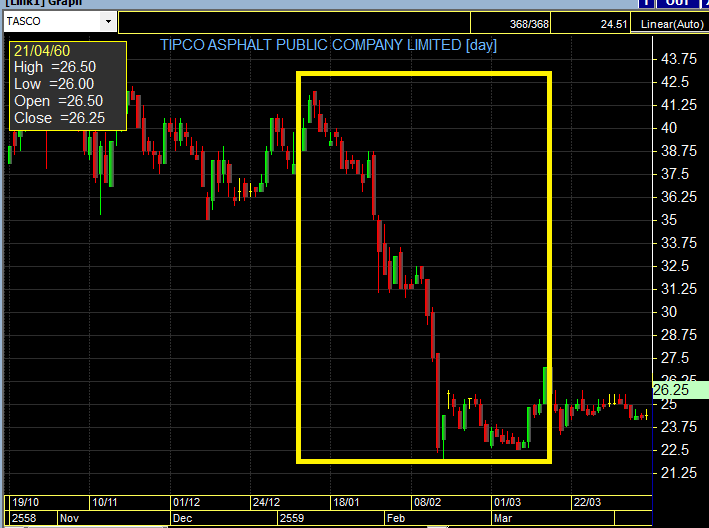Click the 01/12 date marker
The image size is (709, 528).
(186, 502)
